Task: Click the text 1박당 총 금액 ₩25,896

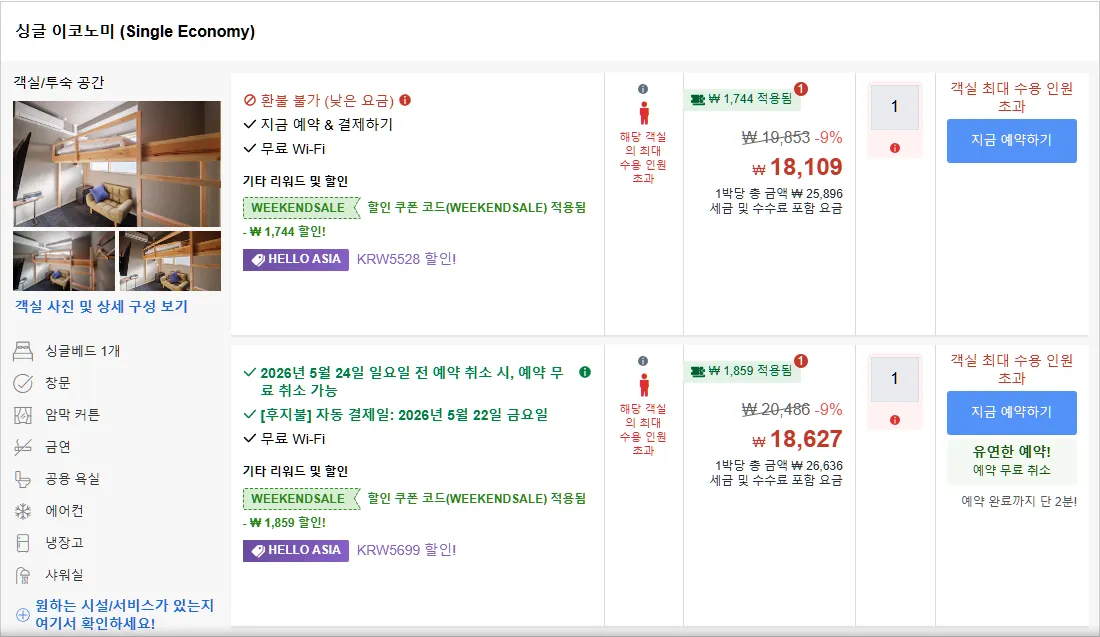Action: click(779, 194)
